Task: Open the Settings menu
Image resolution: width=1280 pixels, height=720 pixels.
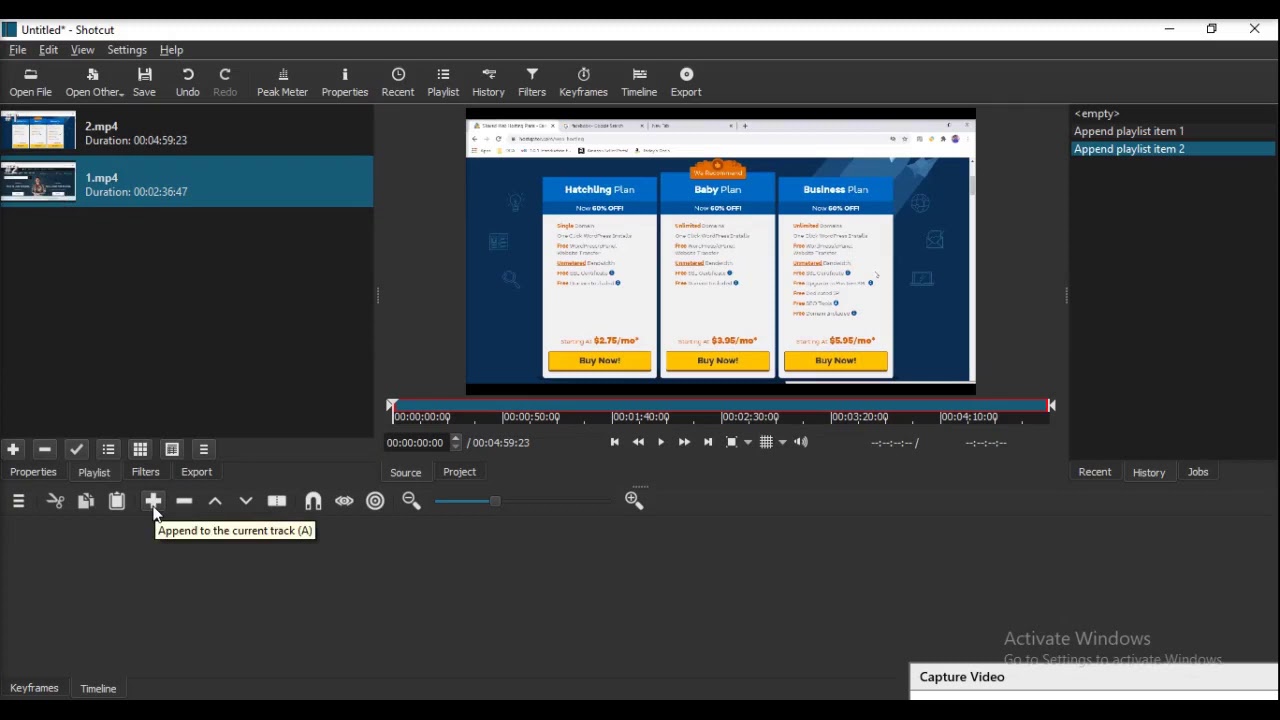Action: [128, 51]
